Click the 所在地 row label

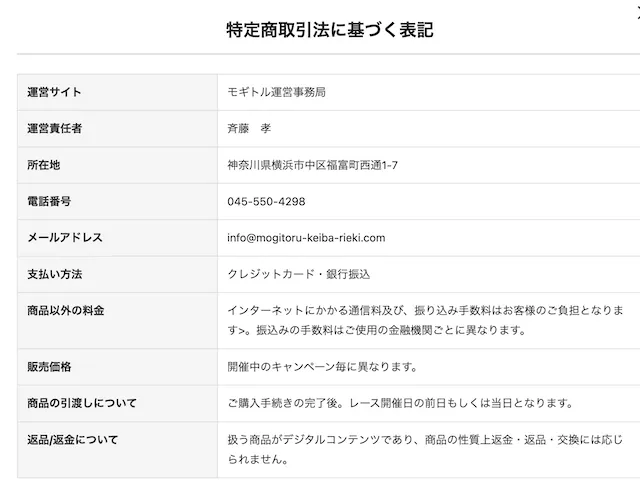44,165
